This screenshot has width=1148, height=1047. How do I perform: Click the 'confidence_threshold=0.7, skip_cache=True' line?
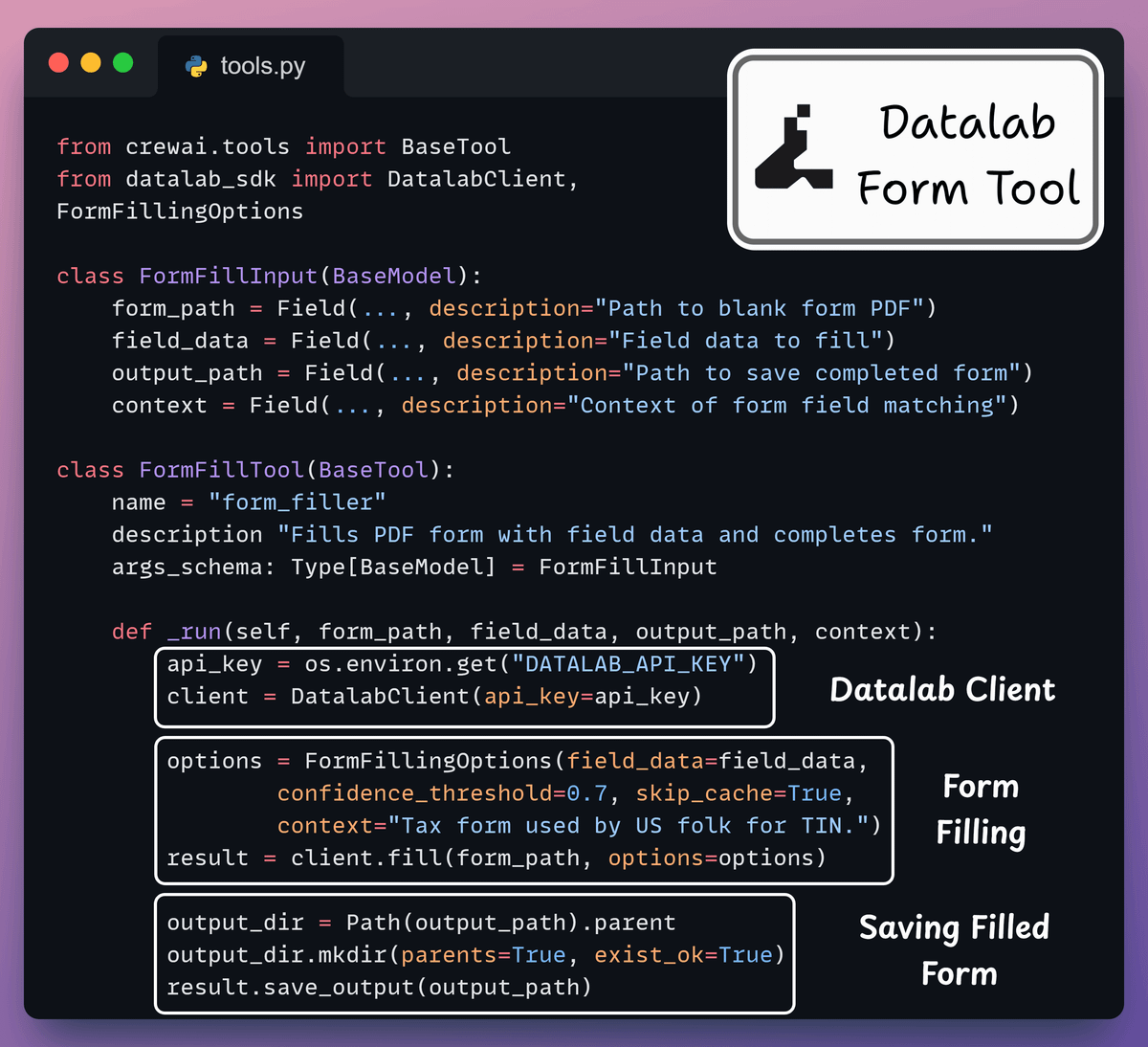[x=565, y=793]
